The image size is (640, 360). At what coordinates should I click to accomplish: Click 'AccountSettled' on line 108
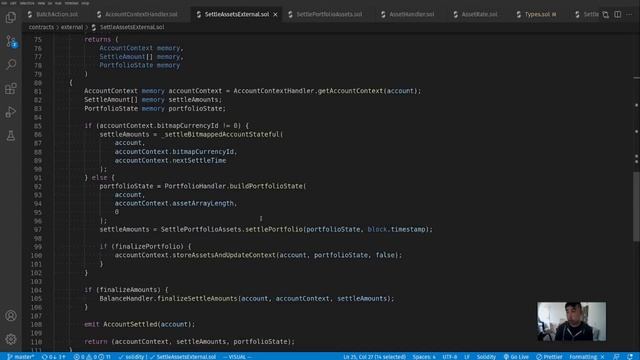click(130, 324)
